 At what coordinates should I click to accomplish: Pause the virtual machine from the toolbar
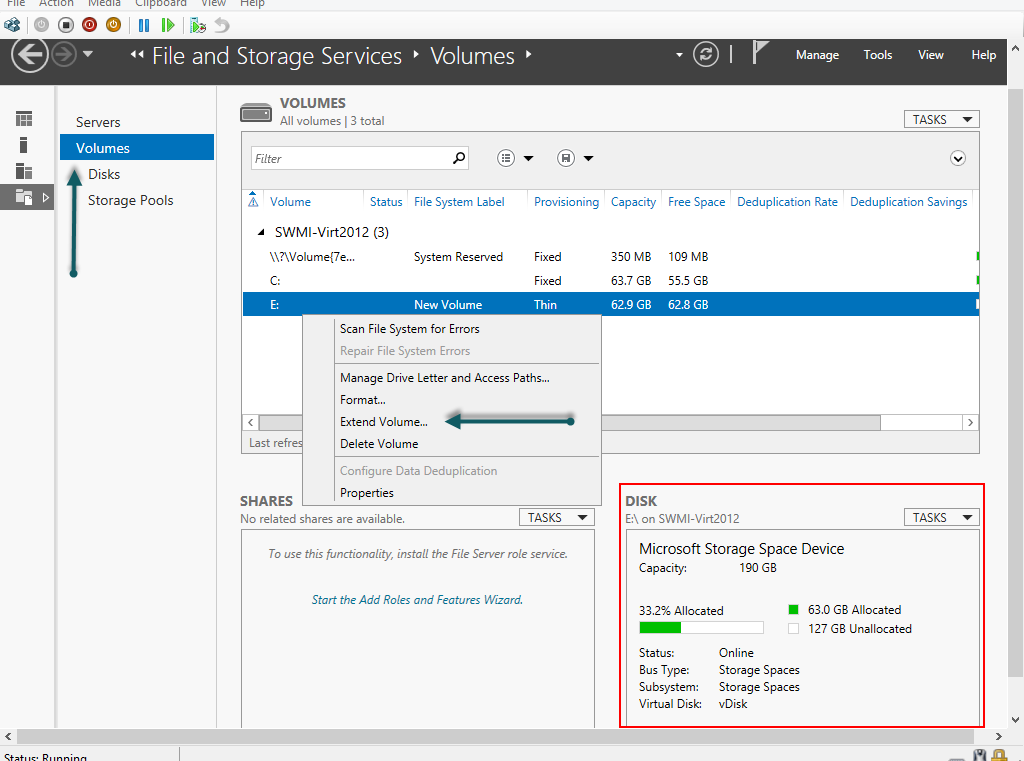(x=144, y=24)
